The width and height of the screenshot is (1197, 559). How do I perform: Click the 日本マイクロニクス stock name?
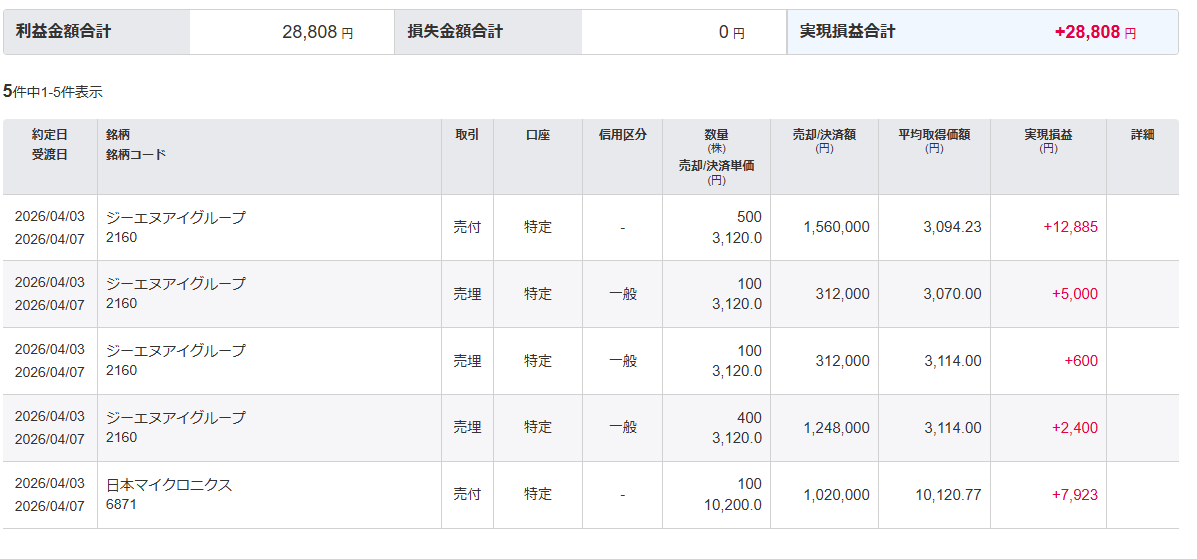point(169,485)
